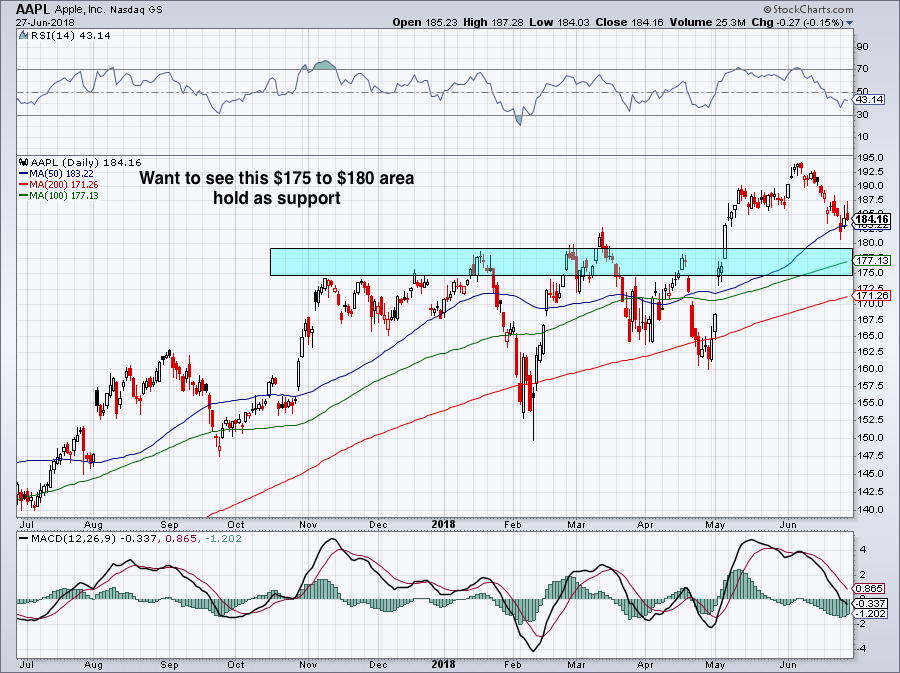This screenshot has height=673, width=900.
Task: Click the 'Nasdaq GS' exchange label
Action: click(138, 10)
